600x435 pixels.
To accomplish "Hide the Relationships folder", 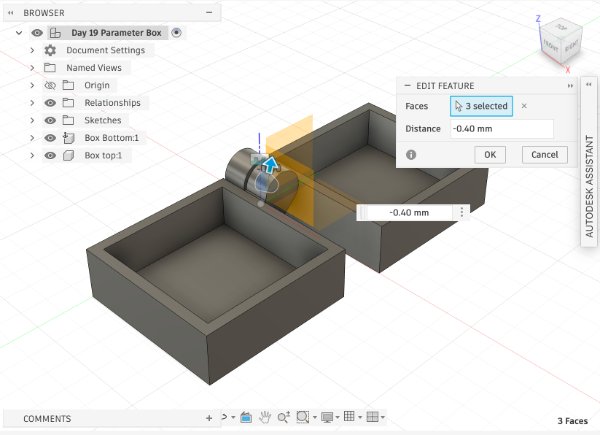I will tap(50, 103).
